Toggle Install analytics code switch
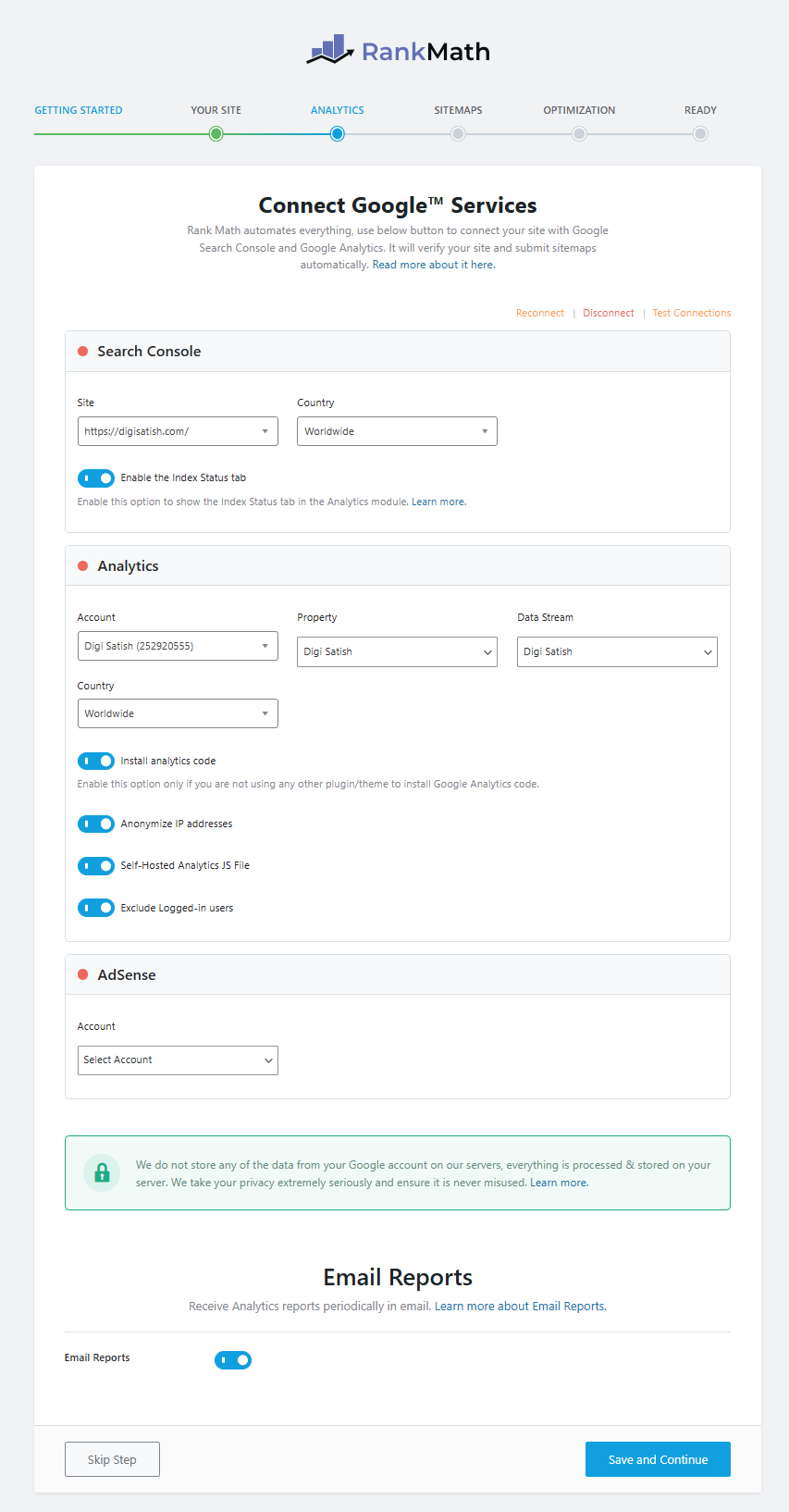The width and height of the screenshot is (789, 1512). tap(95, 761)
